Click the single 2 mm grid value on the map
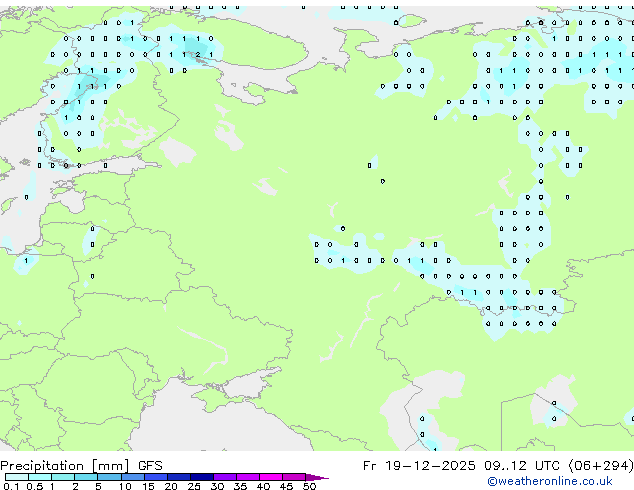Image resolution: width=634 pixels, height=490 pixels. (x=198, y=55)
